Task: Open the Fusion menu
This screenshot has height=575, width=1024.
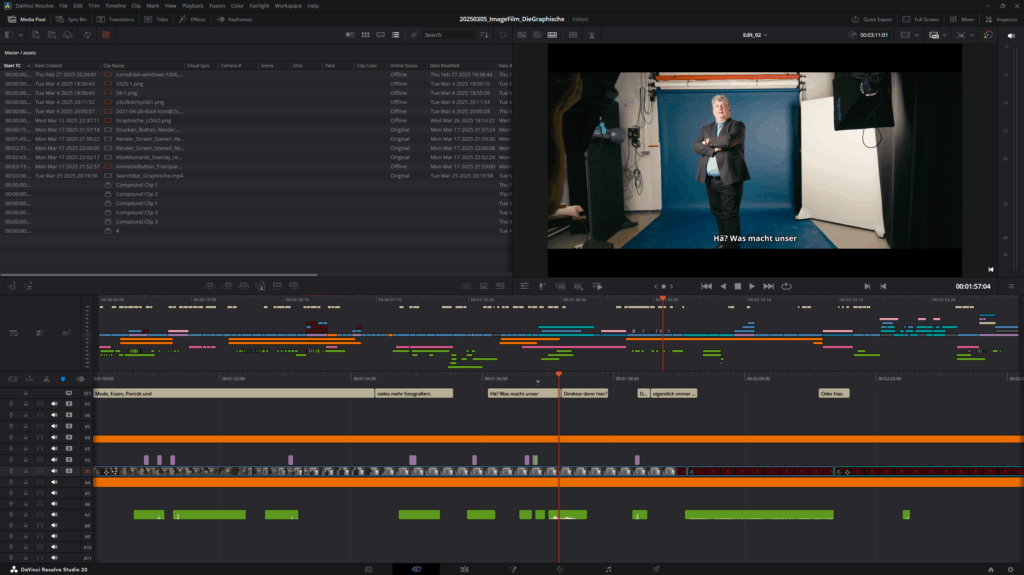Action: pyautogui.click(x=216, y=6)
